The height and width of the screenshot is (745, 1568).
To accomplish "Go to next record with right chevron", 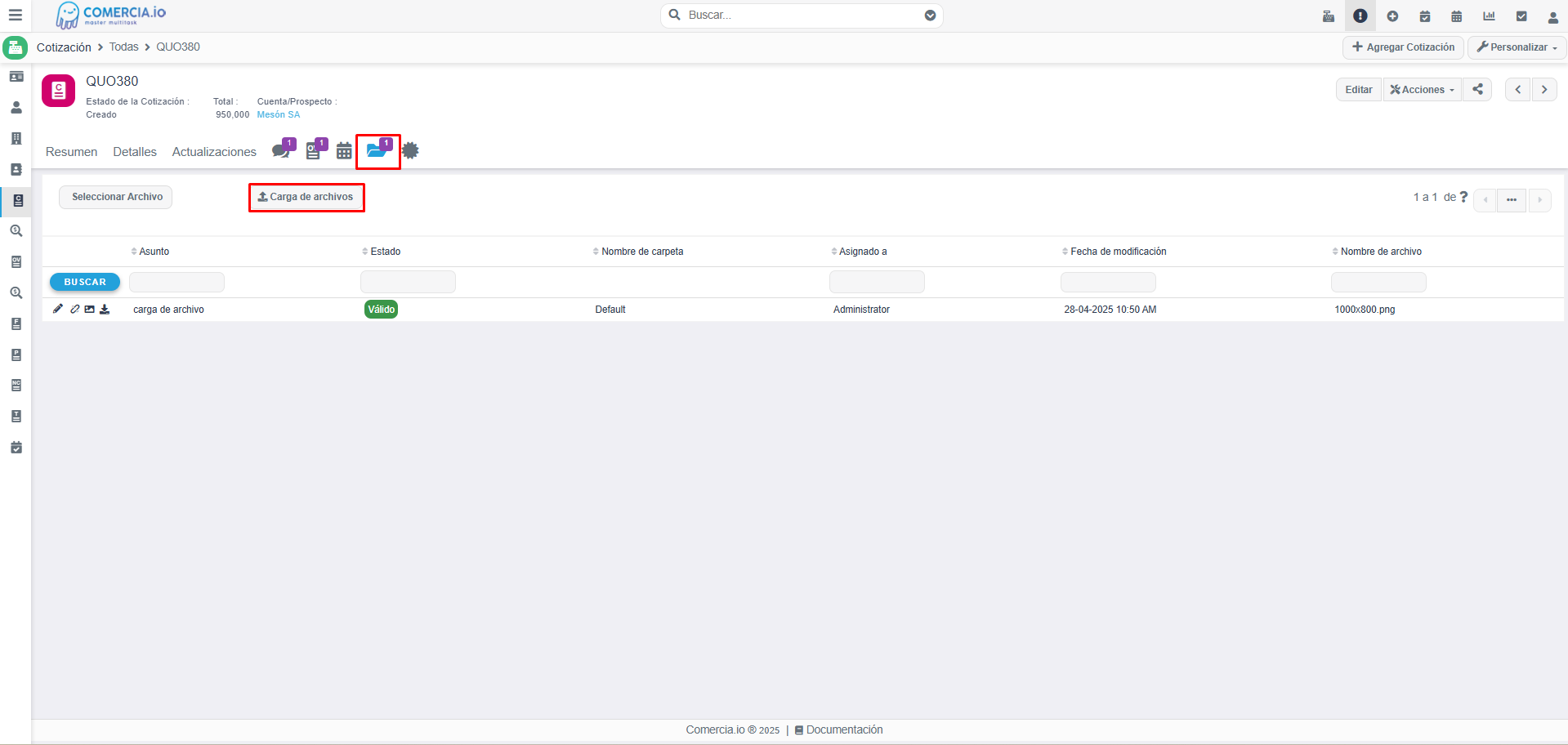I will [x=1544, y=90].
